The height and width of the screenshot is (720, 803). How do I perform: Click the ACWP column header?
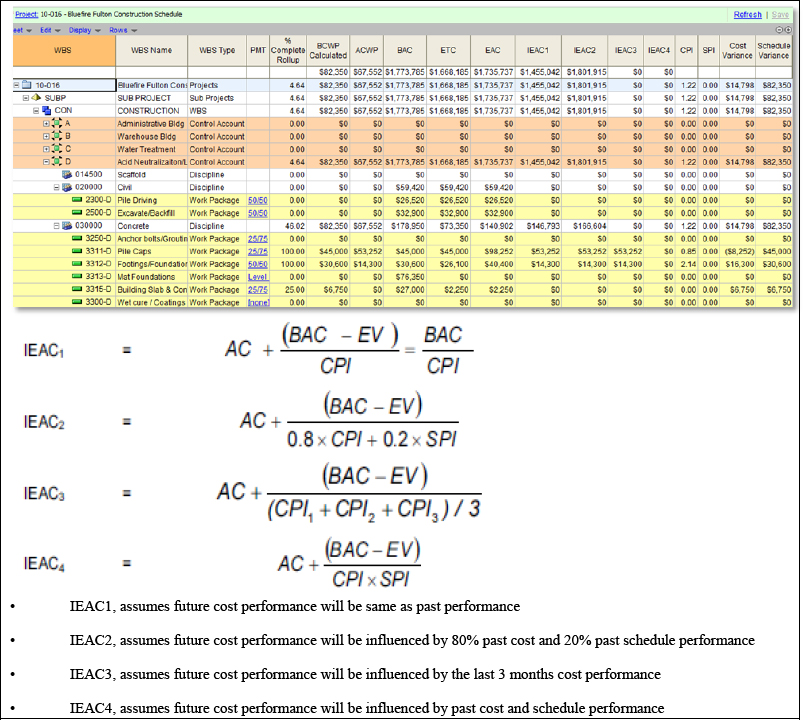click(x=367, y=50)
